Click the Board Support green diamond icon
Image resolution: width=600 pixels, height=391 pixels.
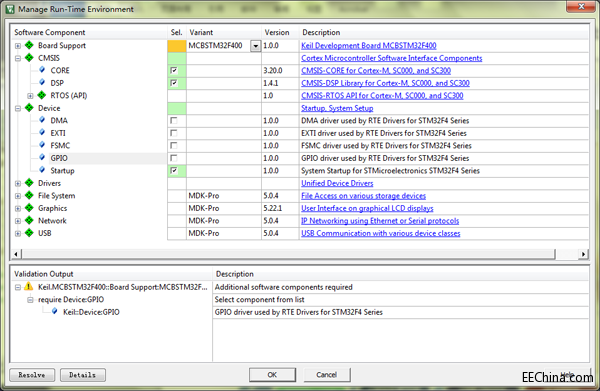click(29, 45)
